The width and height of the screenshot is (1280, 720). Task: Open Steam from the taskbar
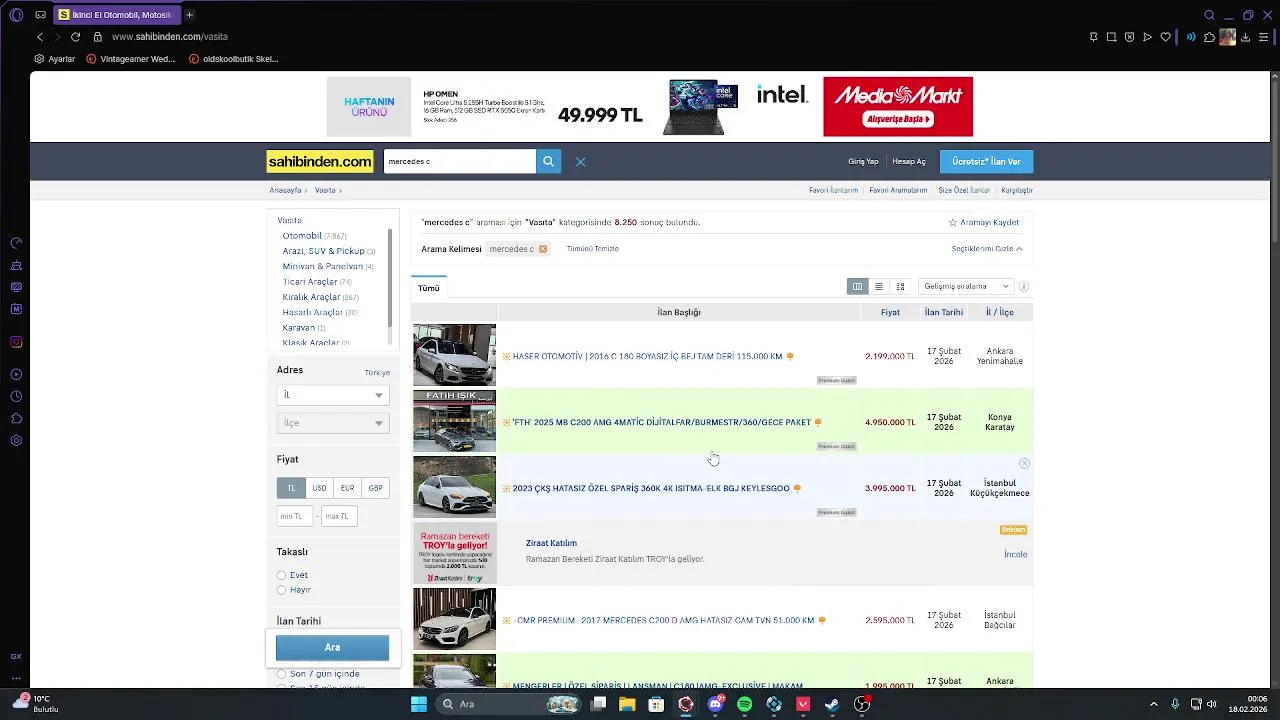(x=832, y=704)
